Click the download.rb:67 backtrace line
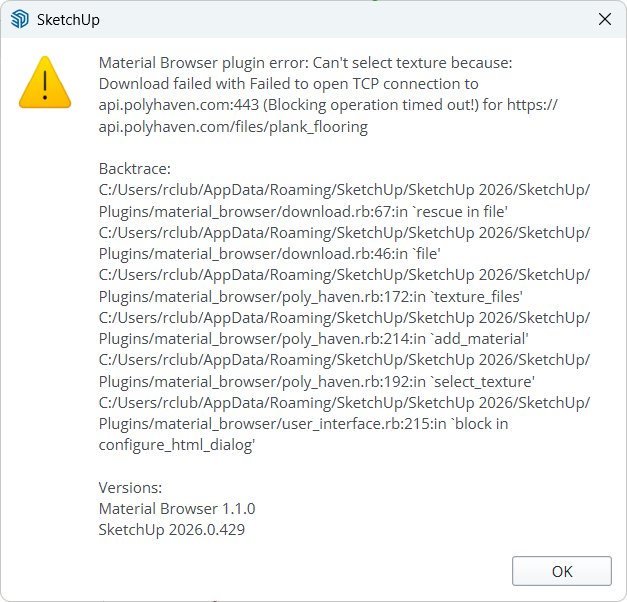627x602 pixels. click(x=304, y=211)
